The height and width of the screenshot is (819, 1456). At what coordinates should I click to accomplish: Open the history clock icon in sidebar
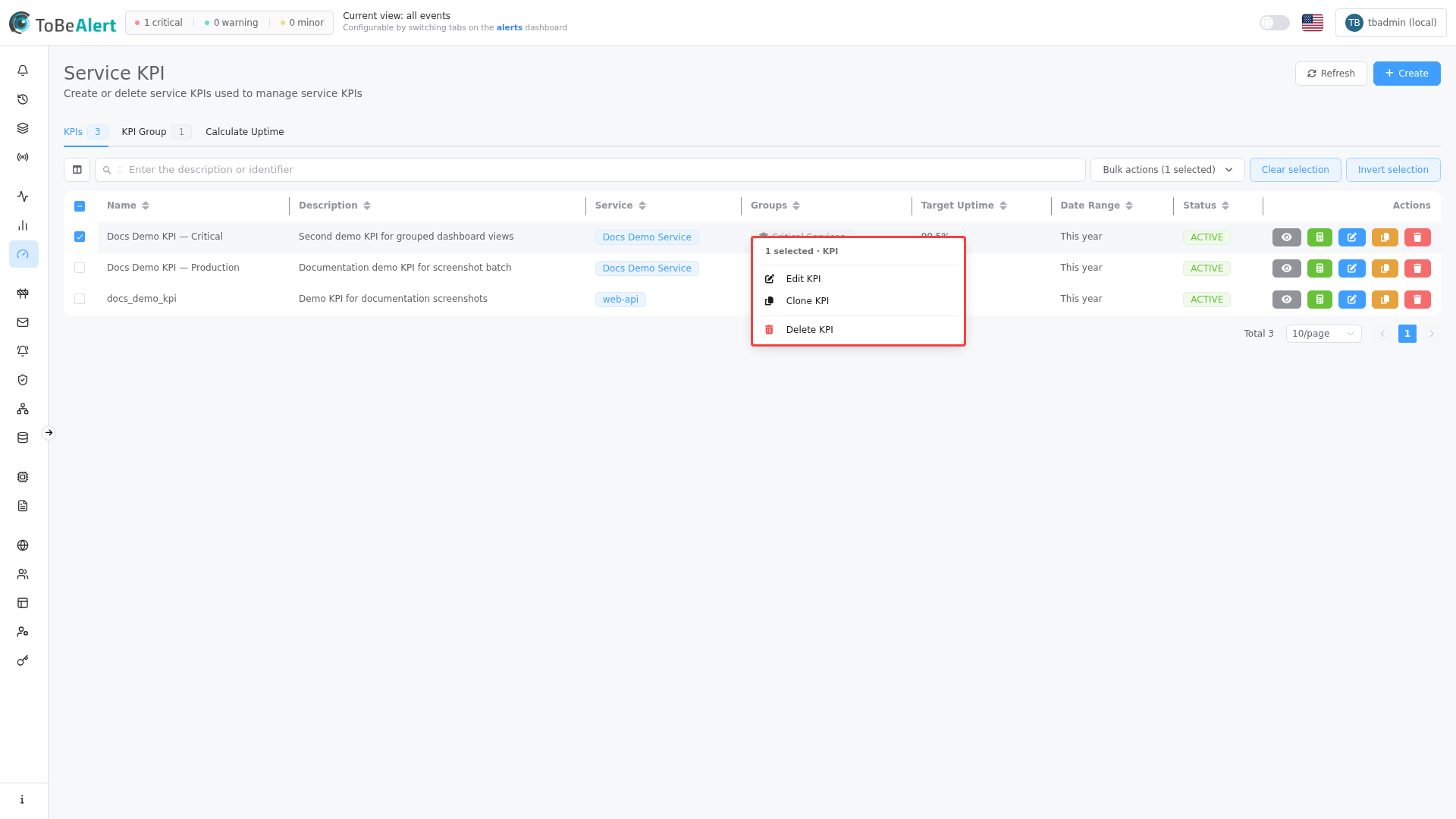tap(23, 99)
